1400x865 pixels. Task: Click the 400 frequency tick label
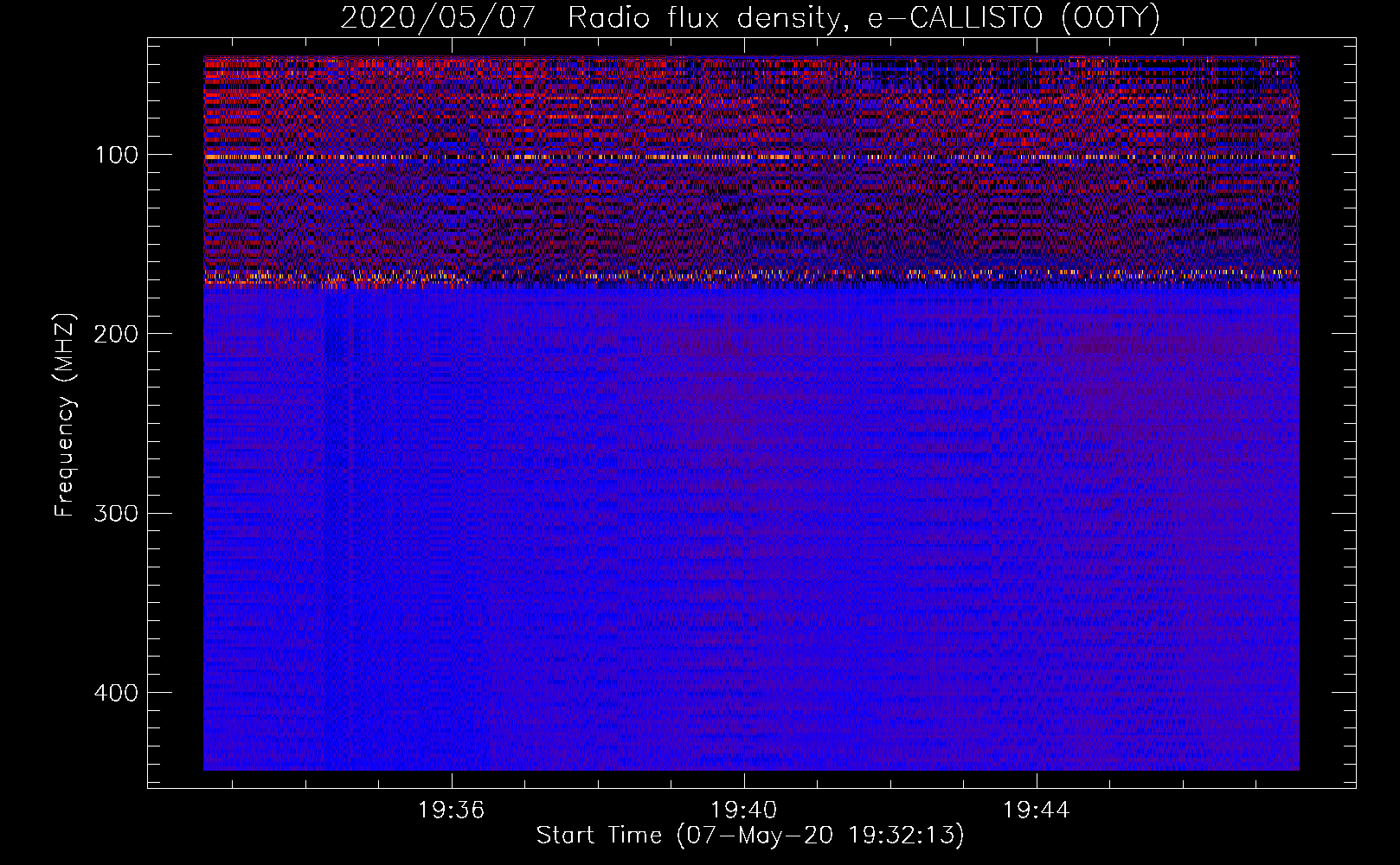(117, 693)
